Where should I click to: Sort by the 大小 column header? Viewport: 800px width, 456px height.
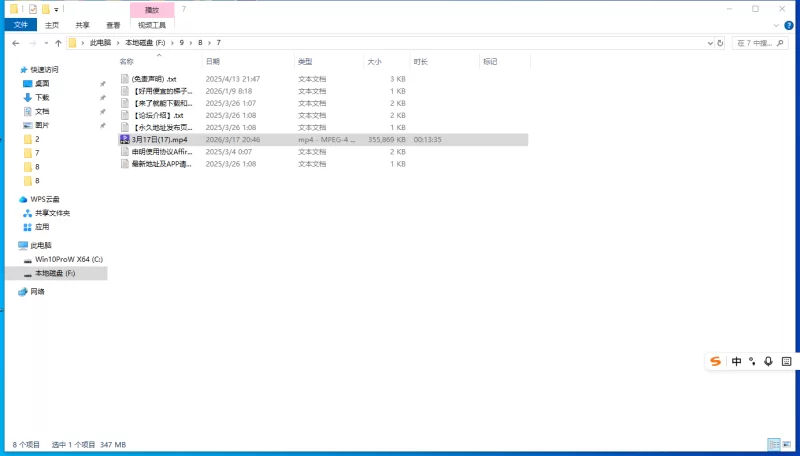(x=374, y=62)
